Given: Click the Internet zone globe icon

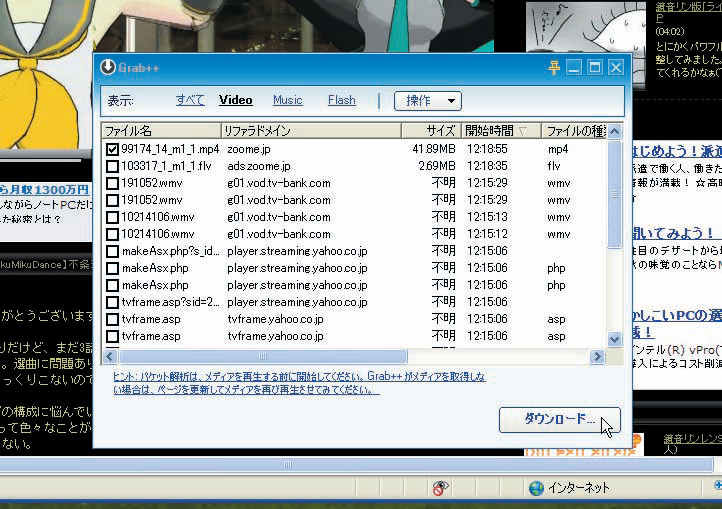Looking at the screenshot, I should 536,488.
